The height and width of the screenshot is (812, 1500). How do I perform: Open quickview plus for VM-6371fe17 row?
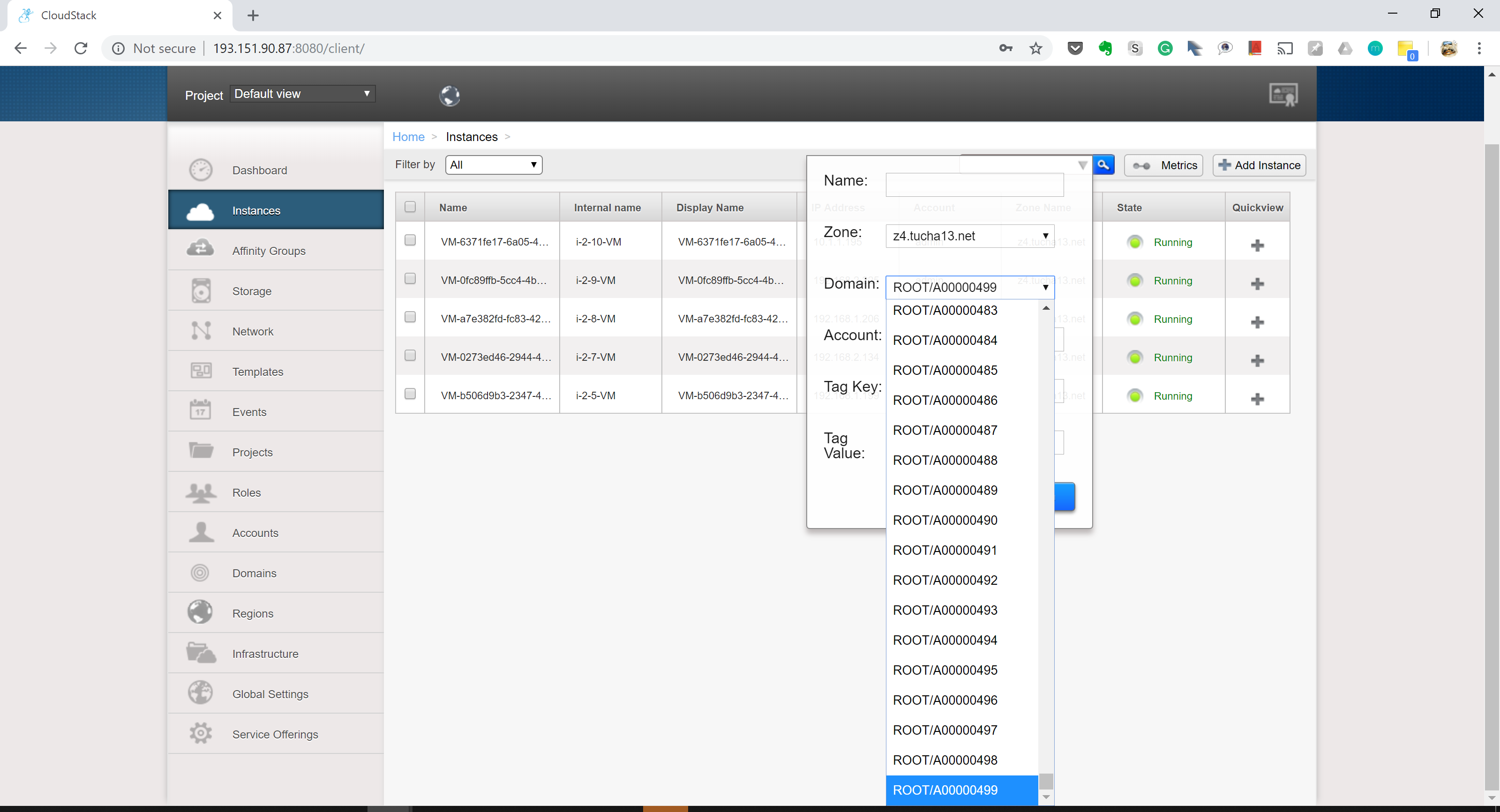pos(1257,245)
